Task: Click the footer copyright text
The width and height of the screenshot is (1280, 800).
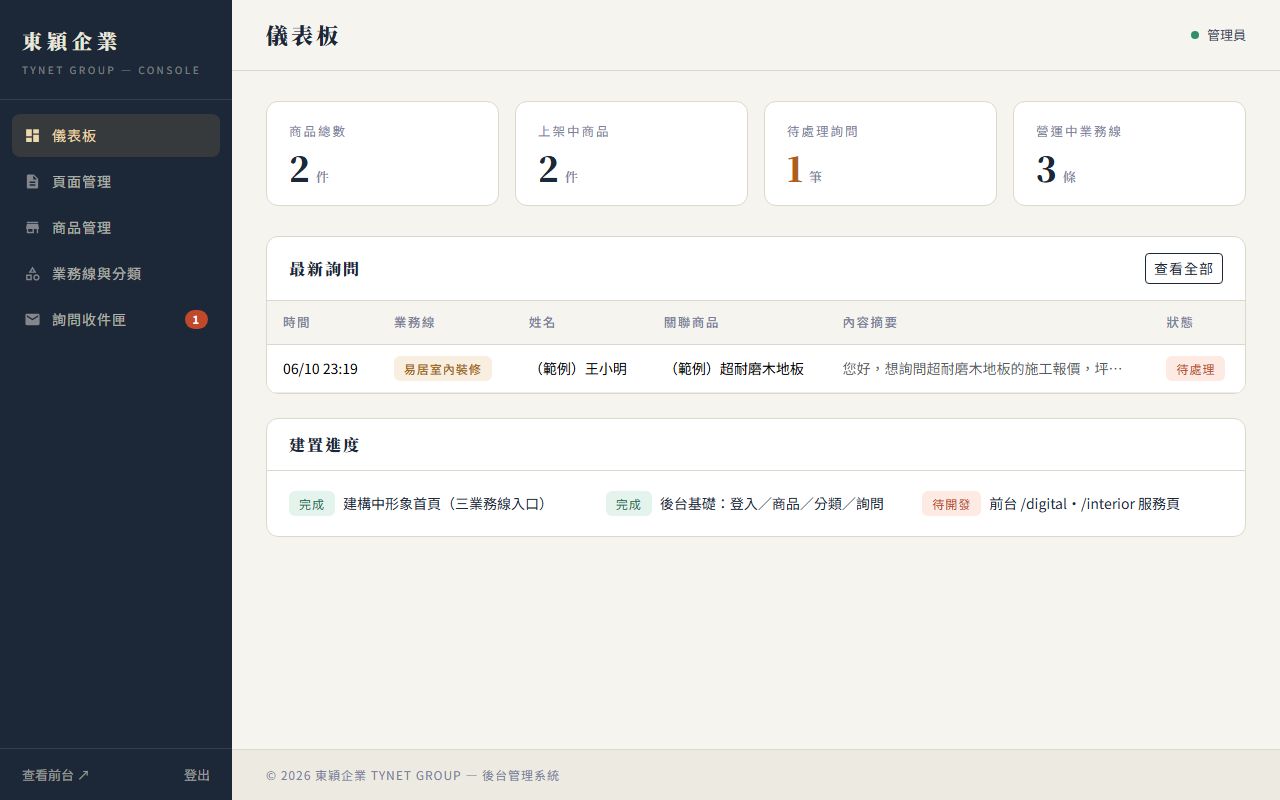Action: pos(413,775)
